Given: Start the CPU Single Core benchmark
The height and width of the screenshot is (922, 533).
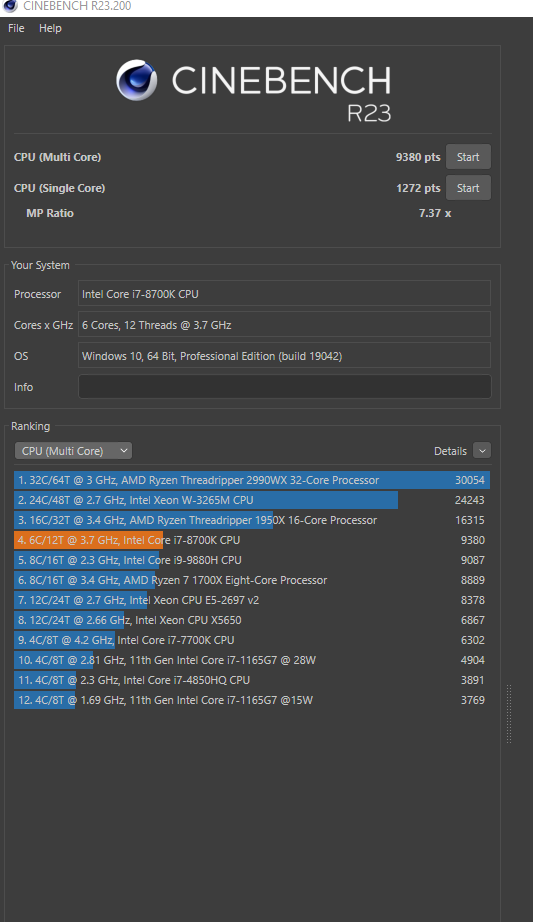Looking at the screenshot, I should coord(468,188).
